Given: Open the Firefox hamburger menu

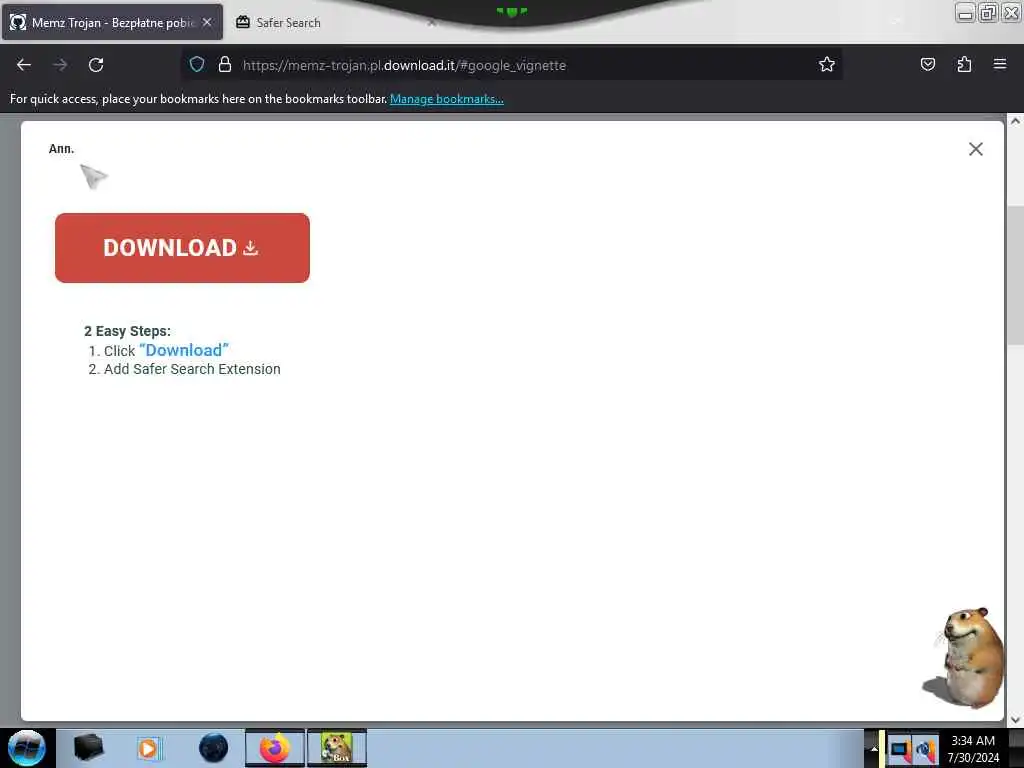Looking at the screenshot, I should point(1000,64).
